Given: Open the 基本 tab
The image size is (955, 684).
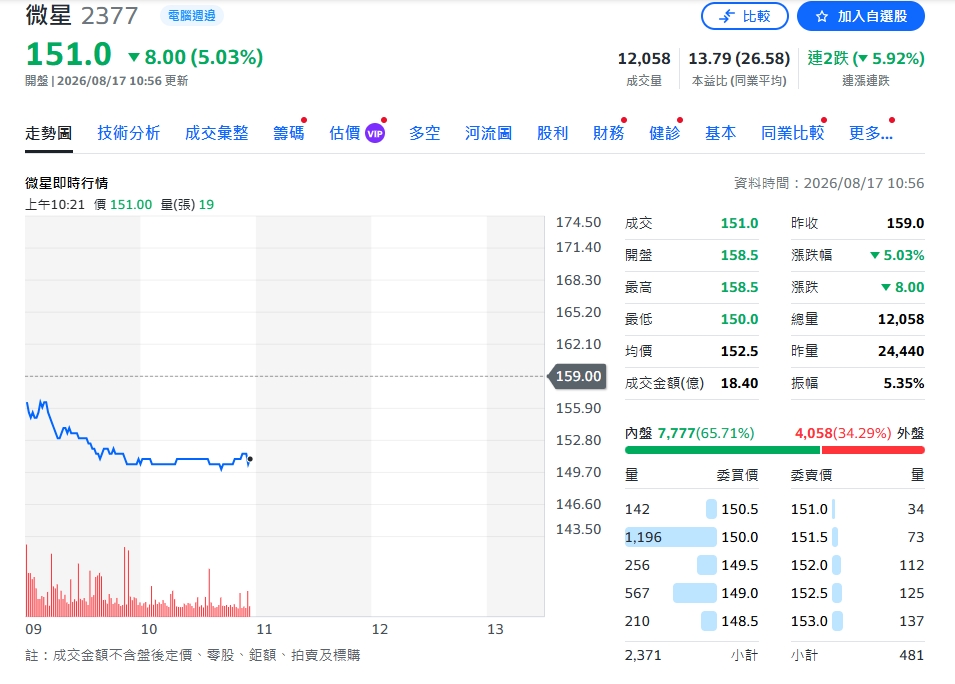Looking at the screenshot, I should coord(721,133).
